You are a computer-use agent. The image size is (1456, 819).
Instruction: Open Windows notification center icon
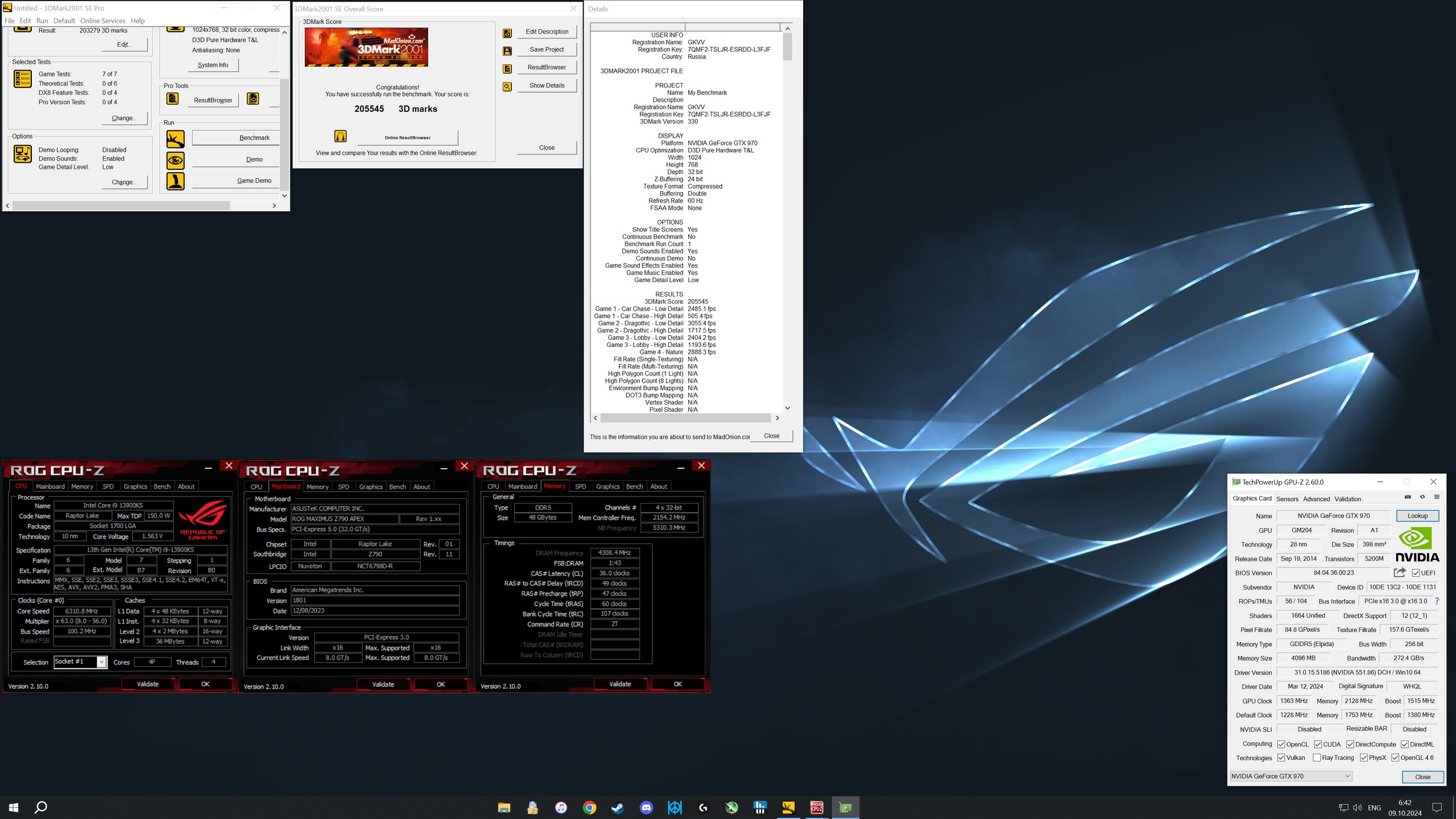coord(1437,808)
